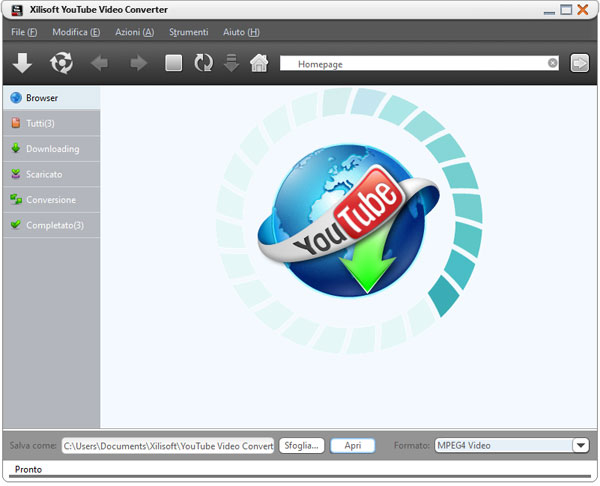
Task: Close the Xilisoft window
Action: [583, 10]
